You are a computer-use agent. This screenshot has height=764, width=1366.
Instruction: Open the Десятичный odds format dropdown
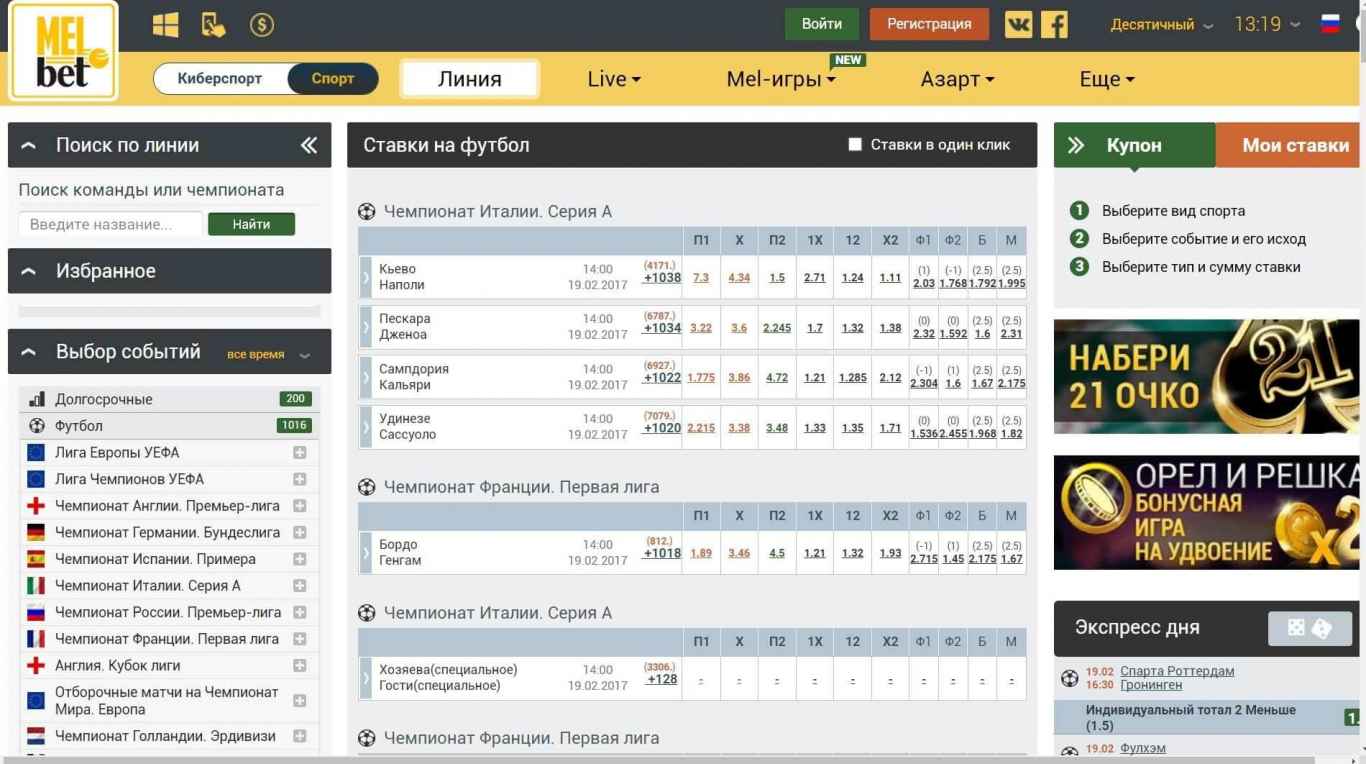[1161, 25]
